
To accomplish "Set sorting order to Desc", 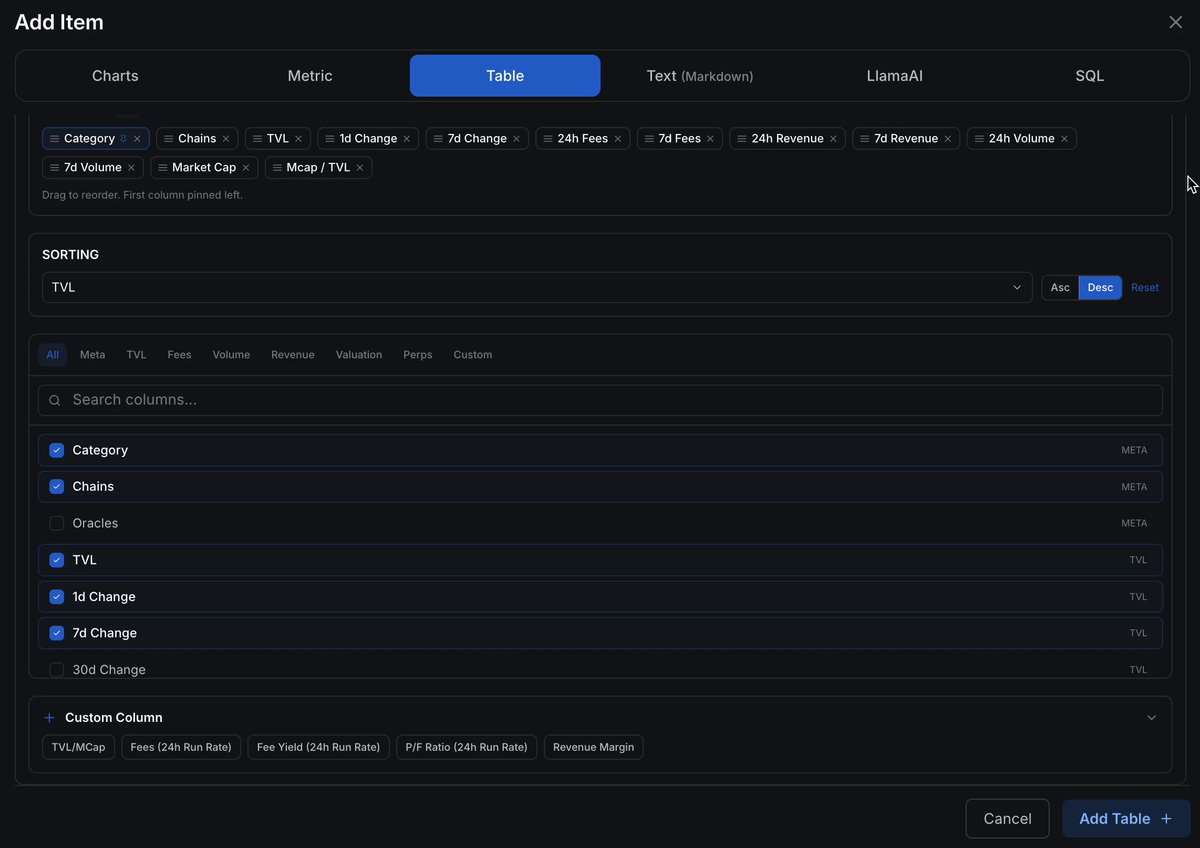I will (1100, 288).
